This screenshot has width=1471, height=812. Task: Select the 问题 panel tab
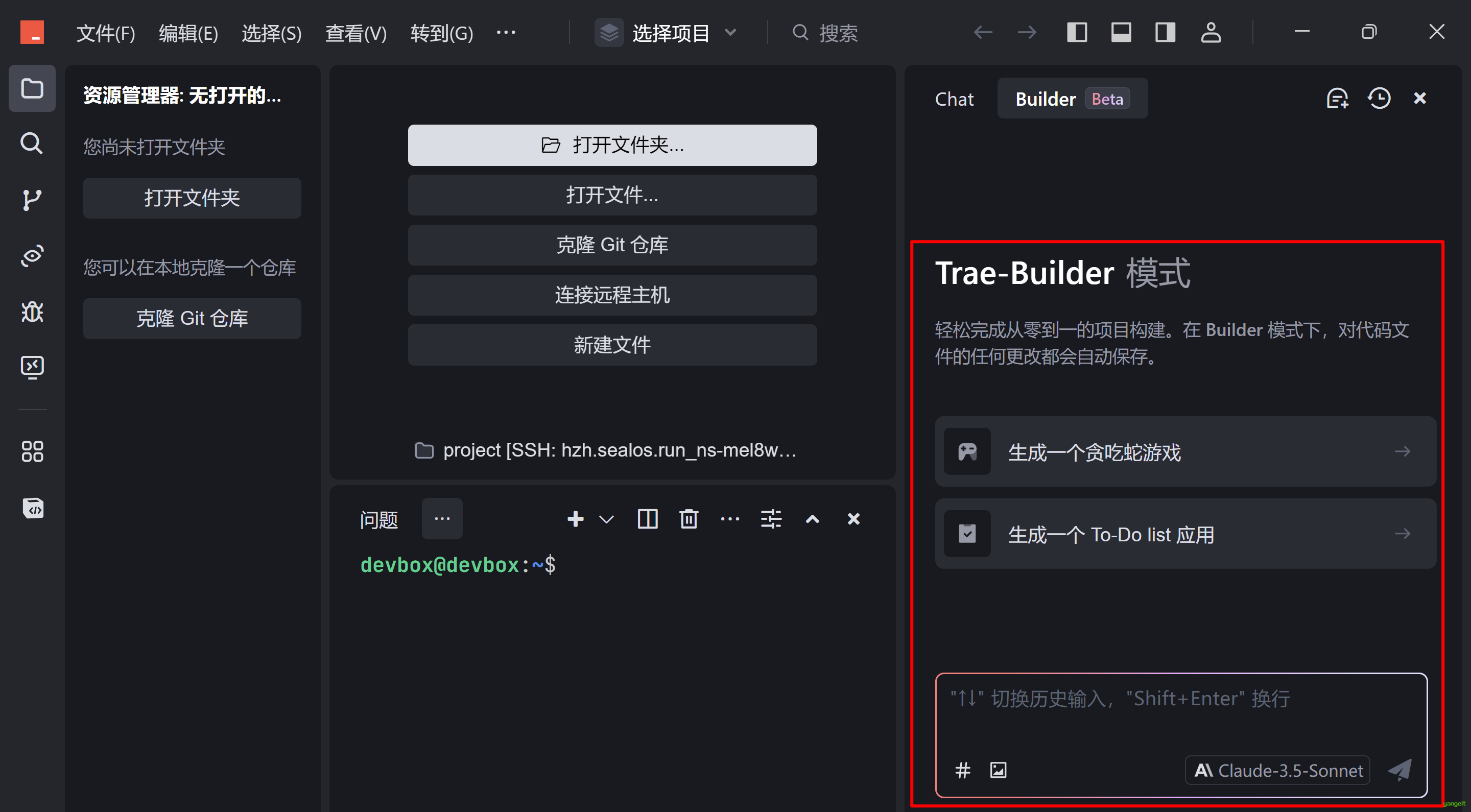tap(378, 520)
